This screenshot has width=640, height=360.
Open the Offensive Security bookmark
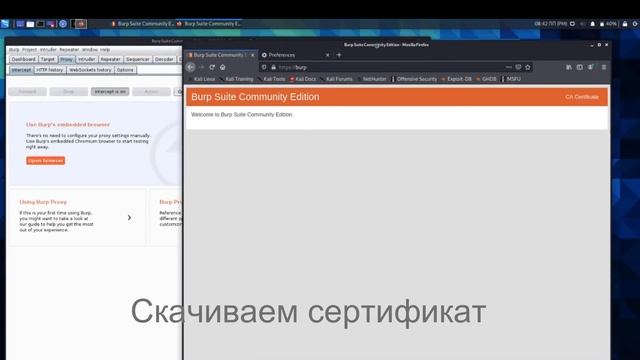[414, 79]
